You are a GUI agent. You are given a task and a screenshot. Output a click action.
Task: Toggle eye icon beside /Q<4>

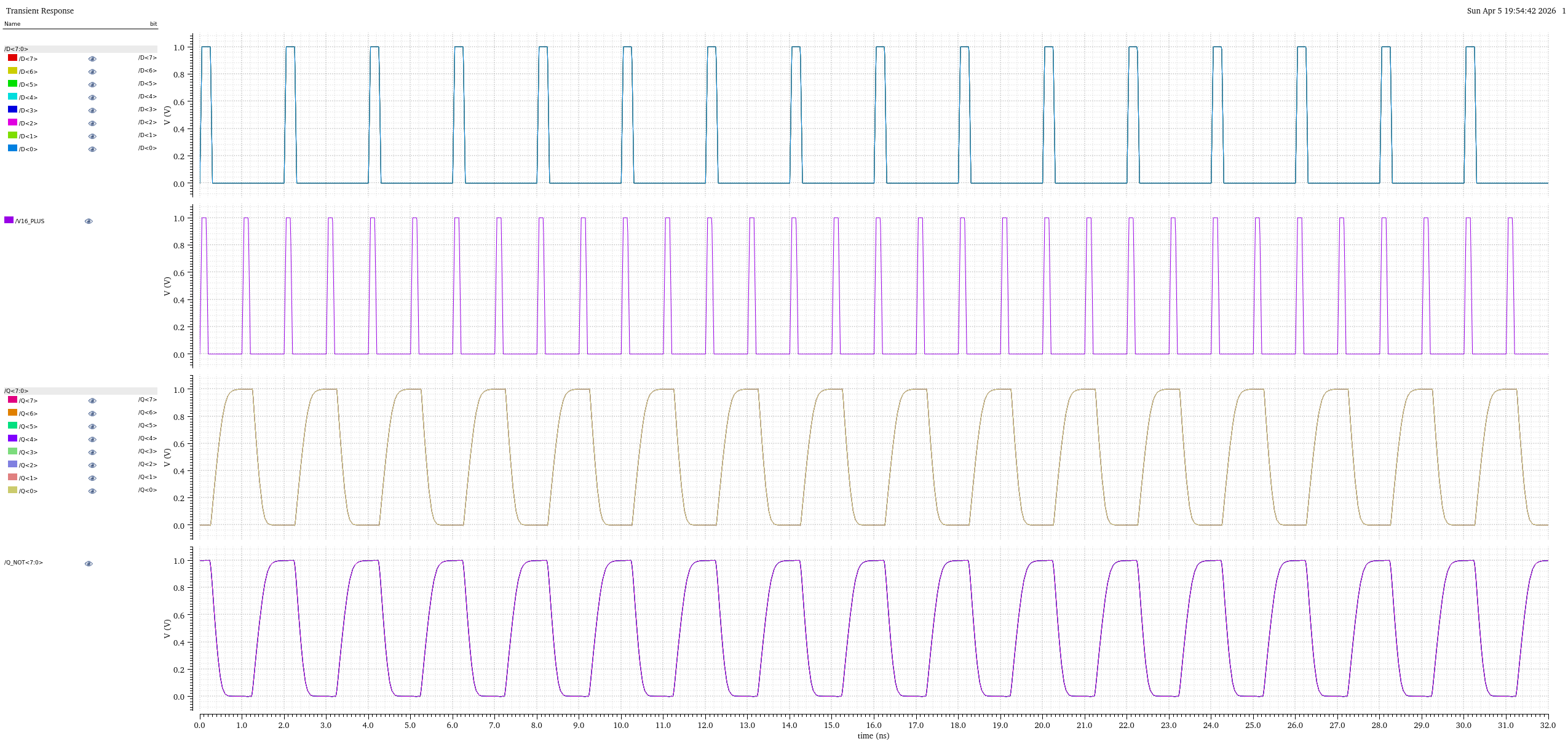[92, 440]
